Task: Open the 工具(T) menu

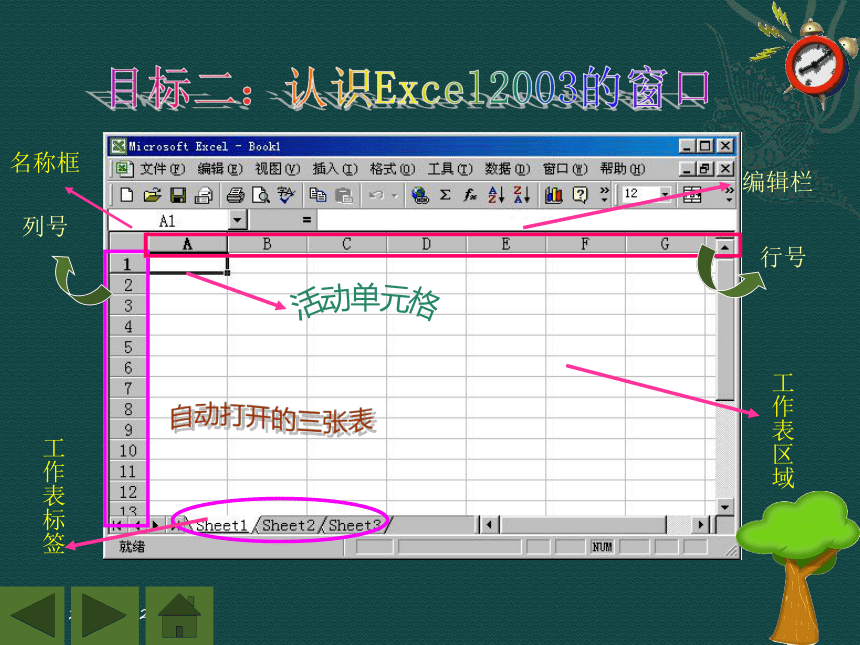Action: (x=450, y=169)
